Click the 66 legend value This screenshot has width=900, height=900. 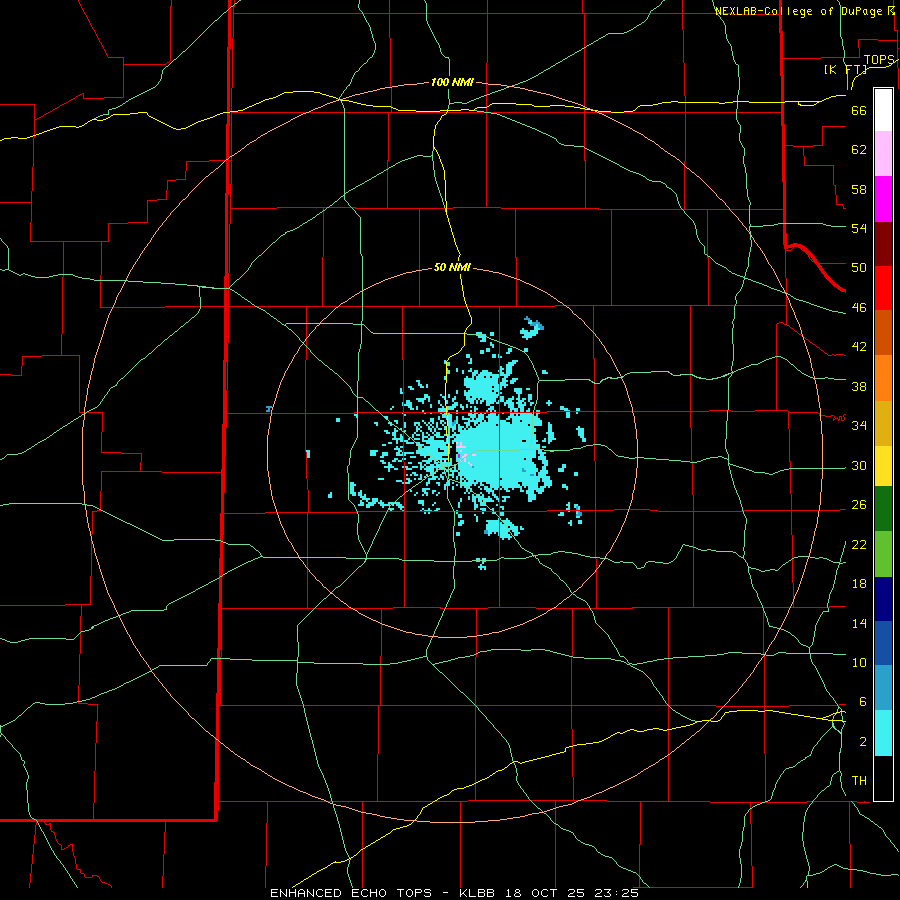coord(859,111)
